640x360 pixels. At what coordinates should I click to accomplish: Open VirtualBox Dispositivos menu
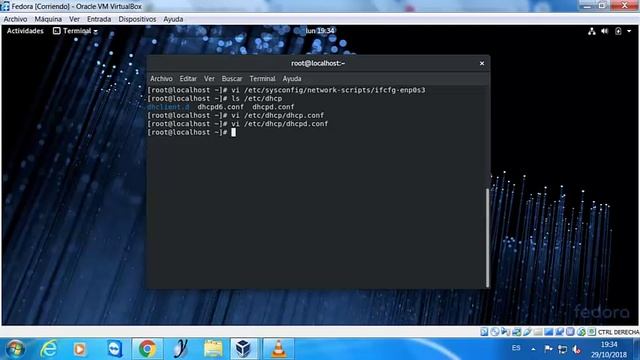[x=137, y=19]
